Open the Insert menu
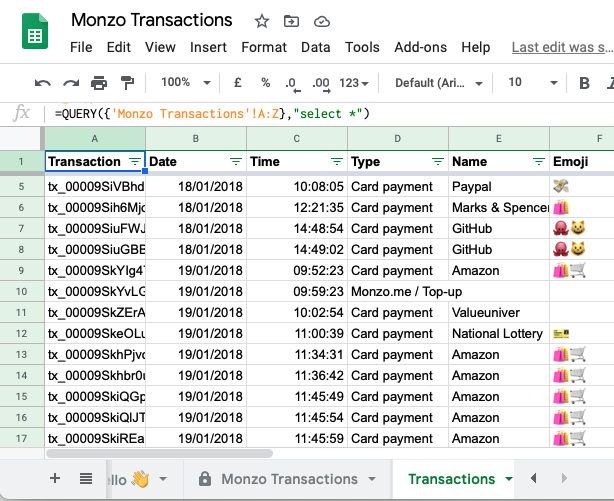The image size is (614, 501). coord(208,47)
